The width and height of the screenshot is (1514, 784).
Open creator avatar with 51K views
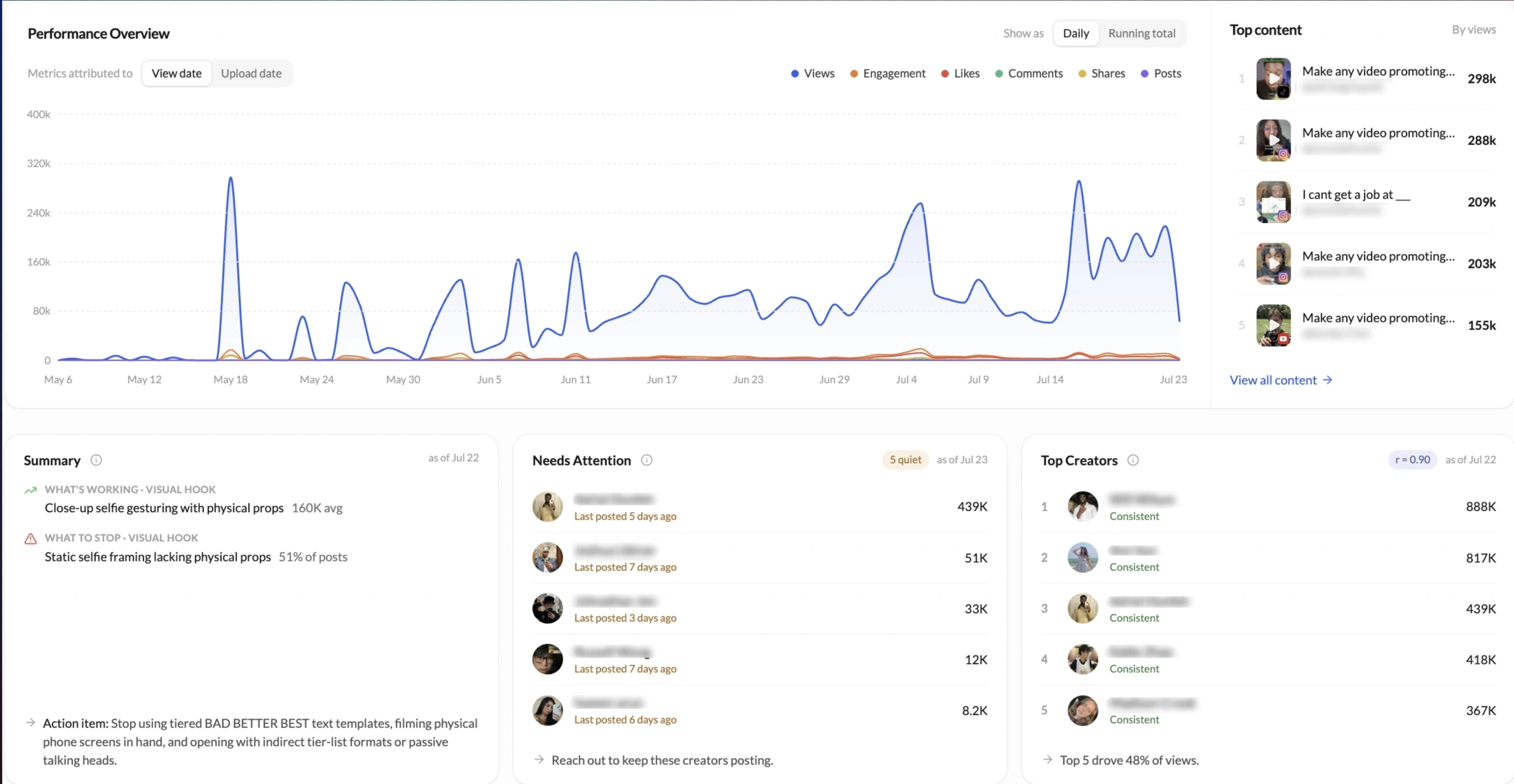(x=547, y=558)
